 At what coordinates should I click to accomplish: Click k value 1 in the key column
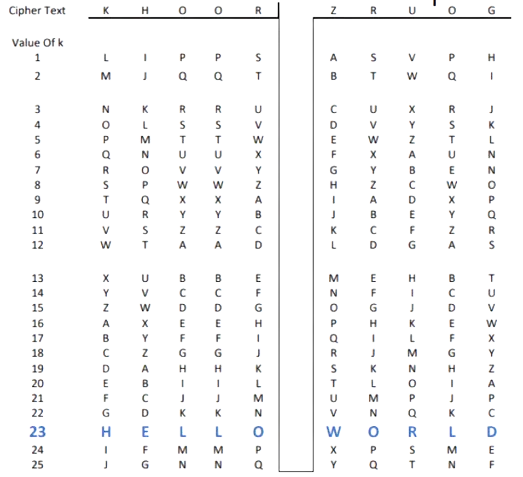[x=37, y=58]
